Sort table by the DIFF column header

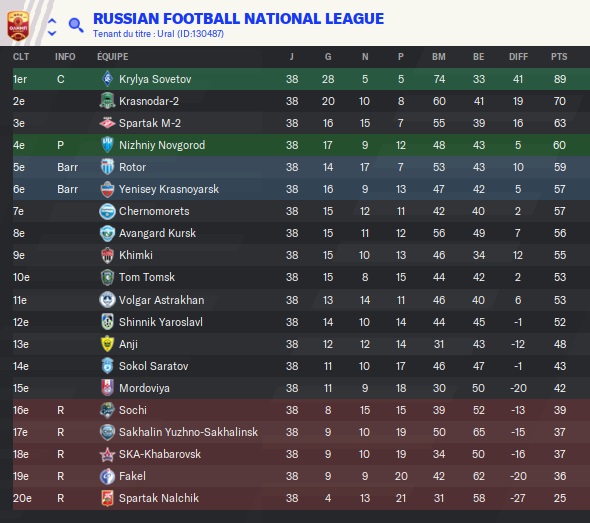click(x=518, y=57)
